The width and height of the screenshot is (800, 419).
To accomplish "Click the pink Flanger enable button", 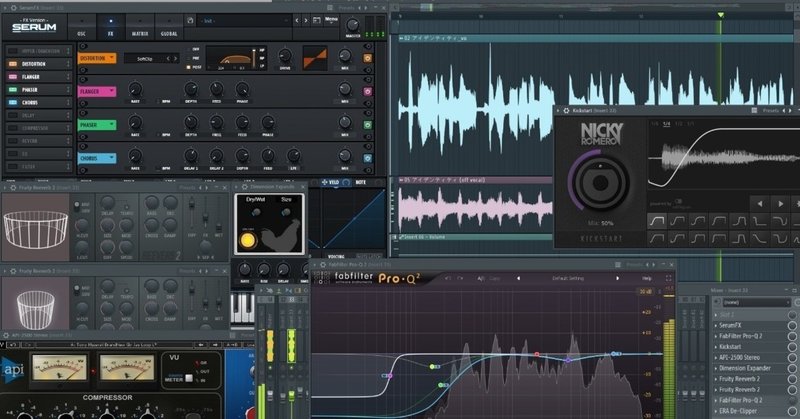I will click(x=367, y=92).
